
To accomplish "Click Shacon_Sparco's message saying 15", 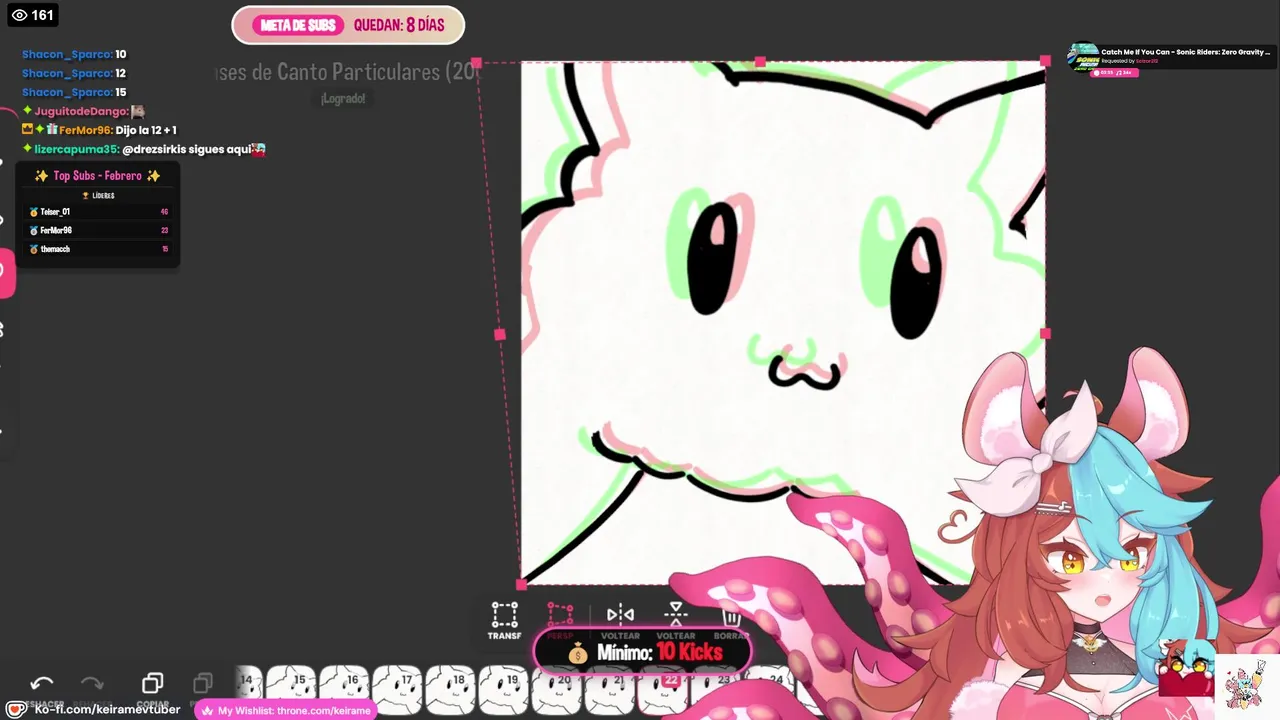I will 74,92.
